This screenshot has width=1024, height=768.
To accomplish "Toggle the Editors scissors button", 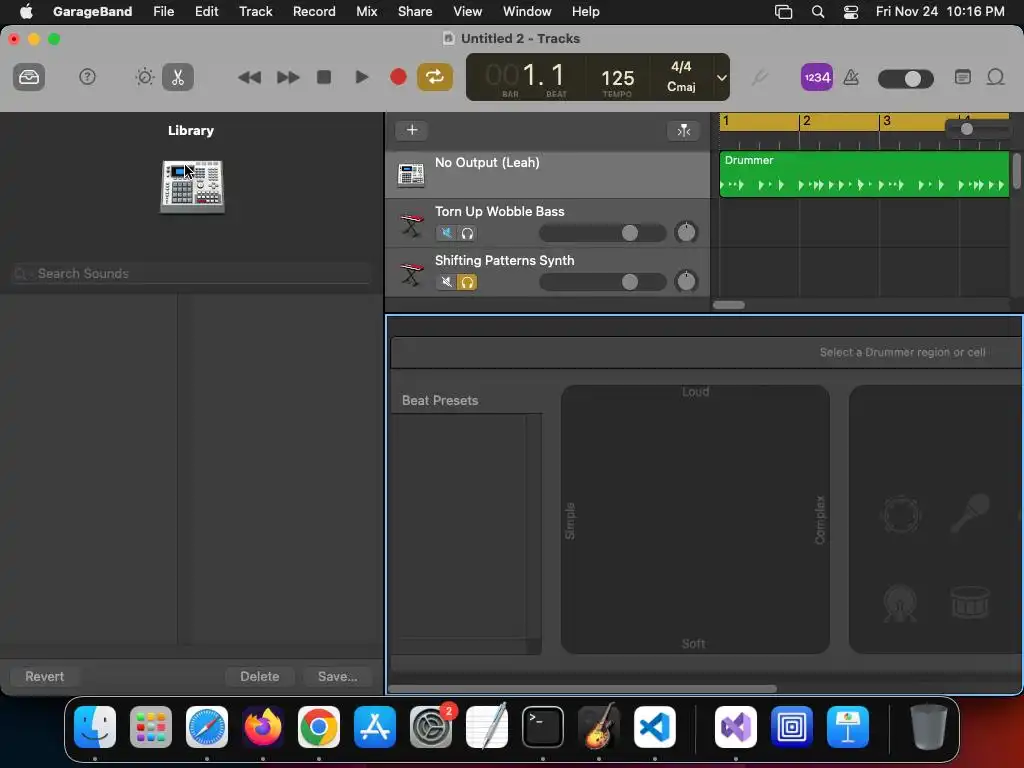I will (178, 77).
